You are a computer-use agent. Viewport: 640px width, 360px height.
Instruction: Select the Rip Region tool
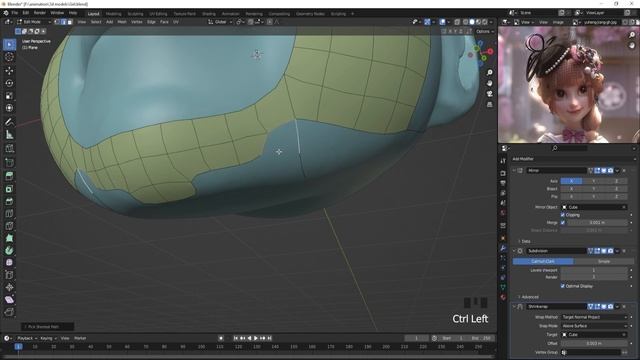click(x=9, y=312)
